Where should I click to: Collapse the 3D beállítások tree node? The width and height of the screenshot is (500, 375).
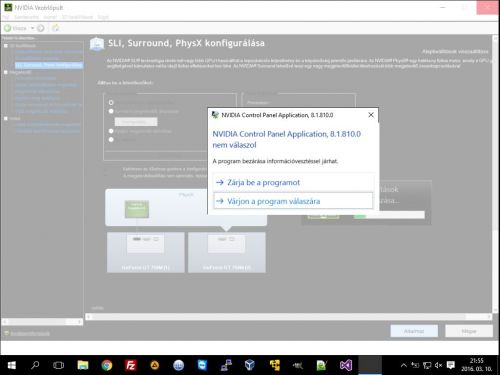point(6,46)
